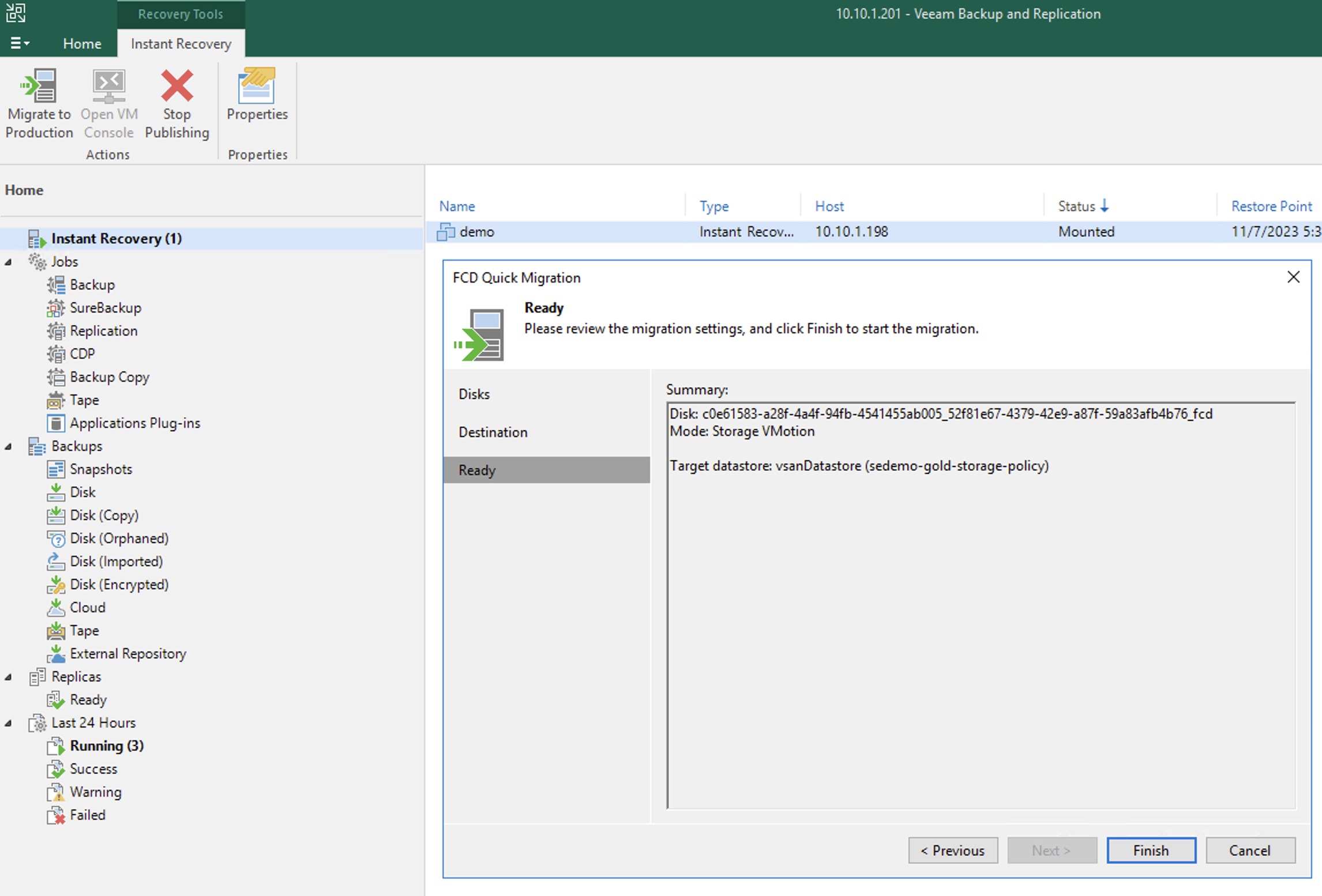Switch to the Home ribbon tab

point(82,44)
